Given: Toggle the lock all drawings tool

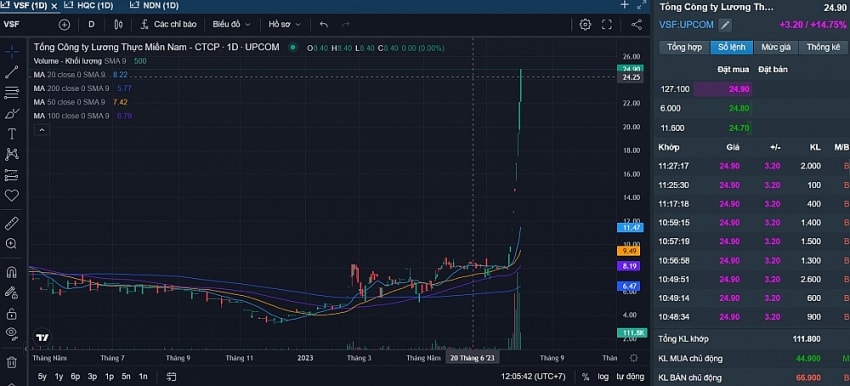Looking at the screenshot, I should pyautogui.click(x=11, y=314).
